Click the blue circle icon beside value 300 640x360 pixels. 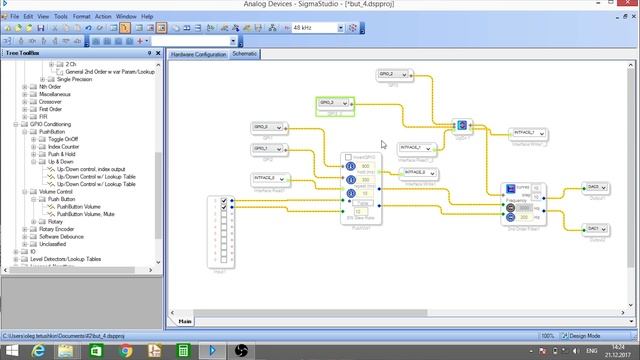click(x=351, y=180)
